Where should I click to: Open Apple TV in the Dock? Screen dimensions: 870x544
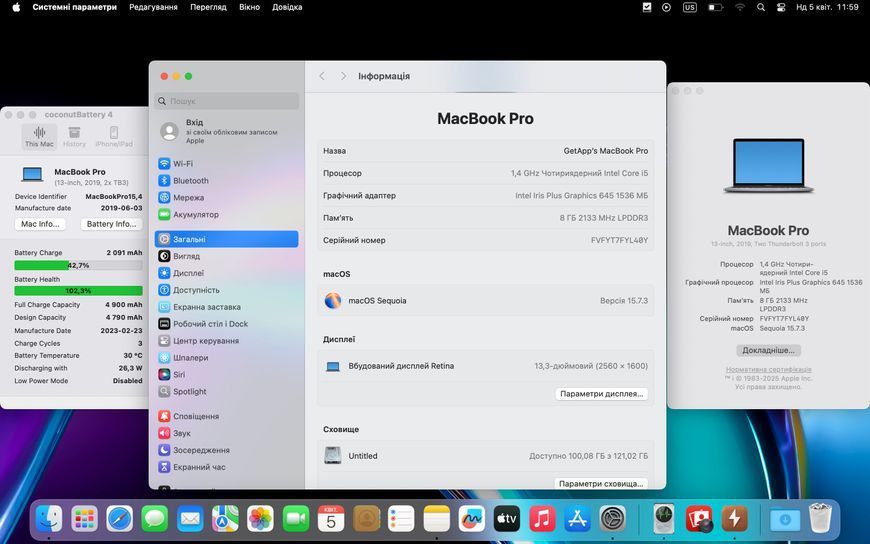point(507,518)
